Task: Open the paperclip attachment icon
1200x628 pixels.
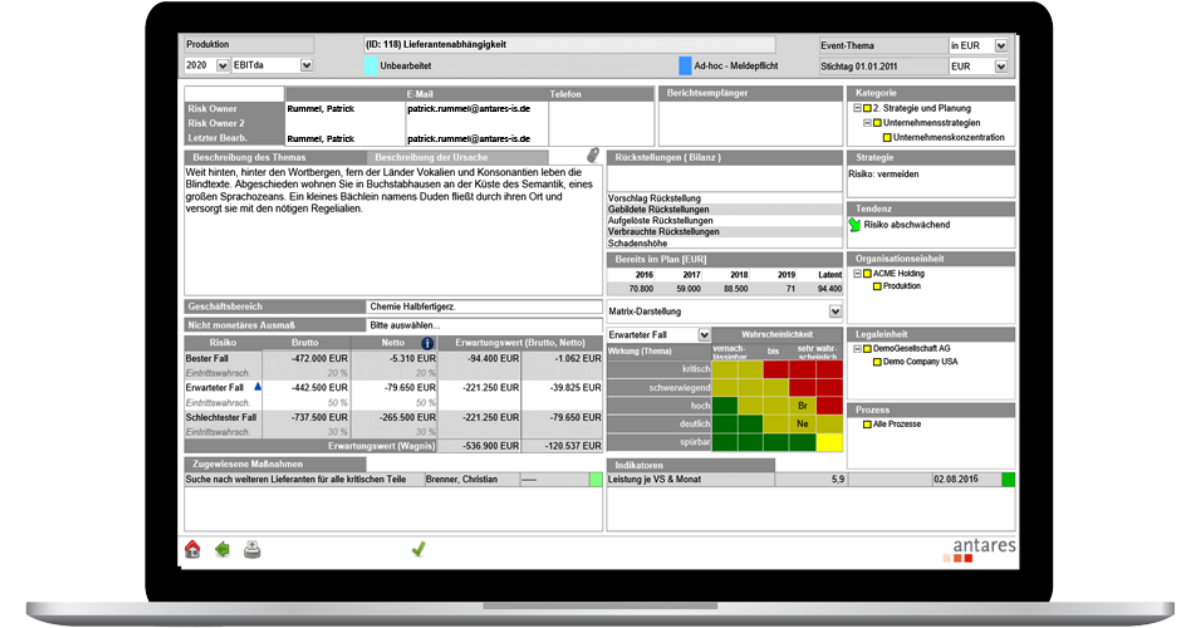Action: 594,156
